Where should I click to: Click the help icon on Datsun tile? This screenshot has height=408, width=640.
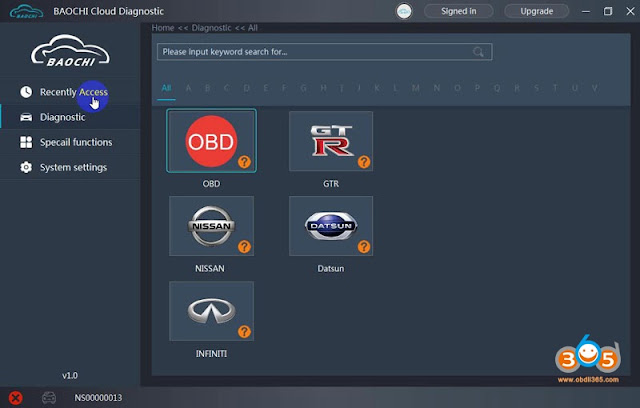pos(364,247)
